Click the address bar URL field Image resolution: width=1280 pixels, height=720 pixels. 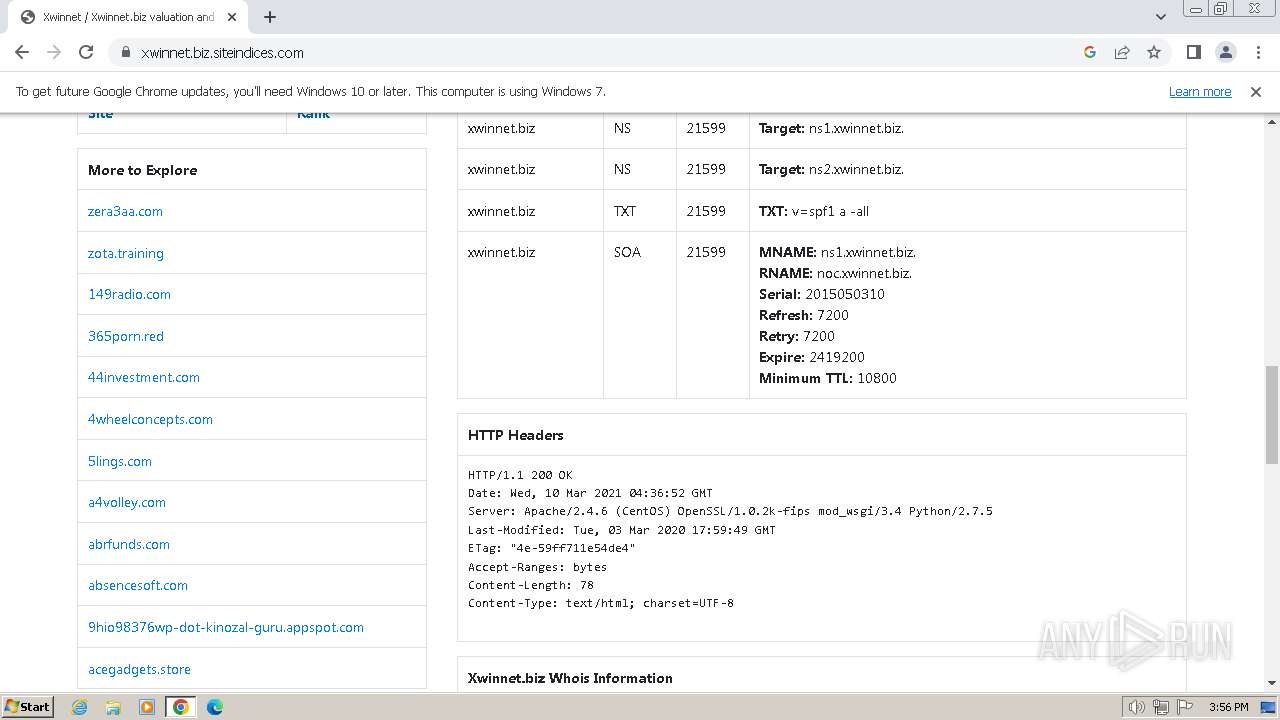[600, 52]
